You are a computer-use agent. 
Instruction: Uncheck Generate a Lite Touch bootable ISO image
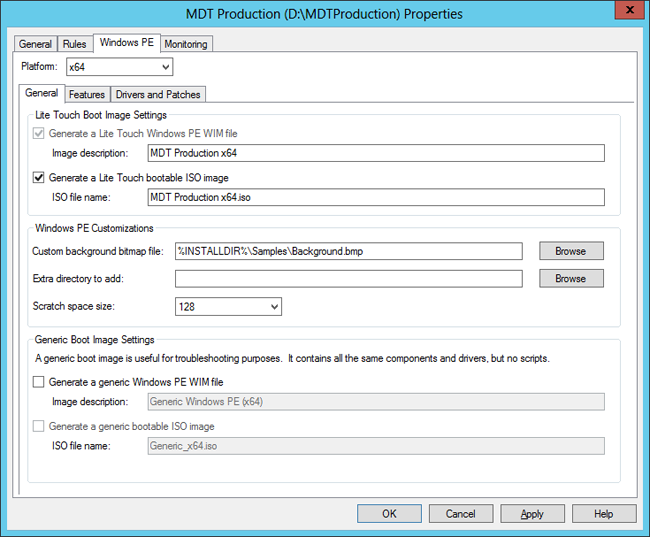coord(40,178)
